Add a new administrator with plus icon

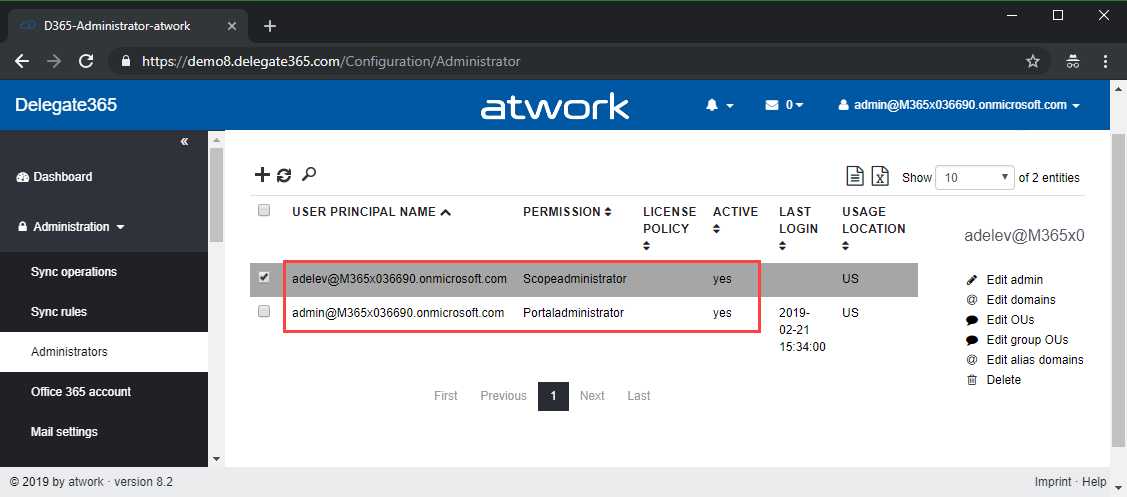coord(262,174)
